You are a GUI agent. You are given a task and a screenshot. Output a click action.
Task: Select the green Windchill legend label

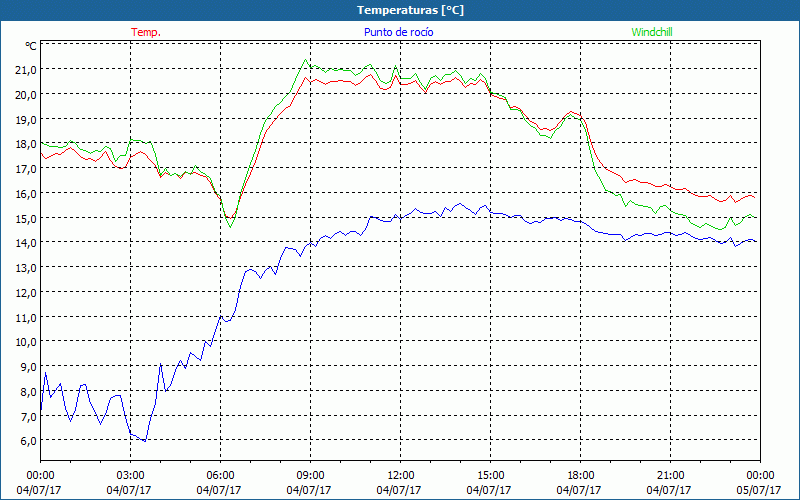[652, 32]
